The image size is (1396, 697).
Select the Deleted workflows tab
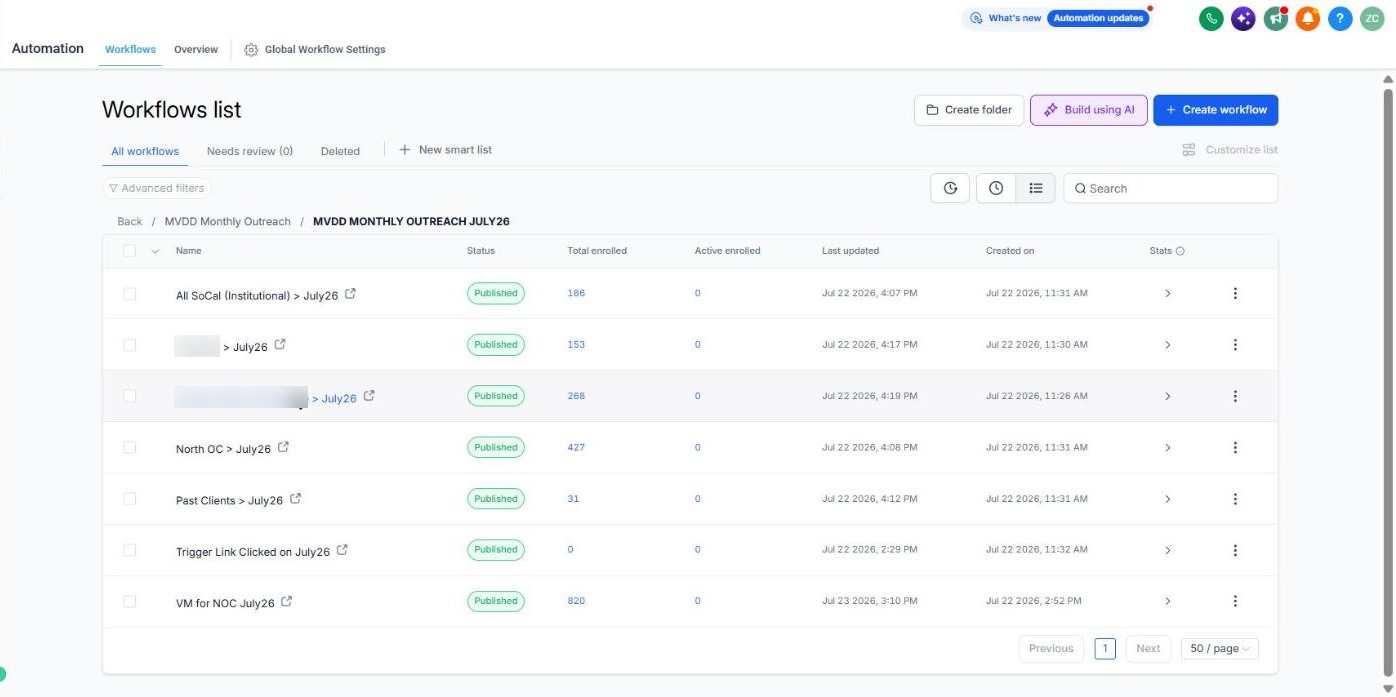click(340, 151)
